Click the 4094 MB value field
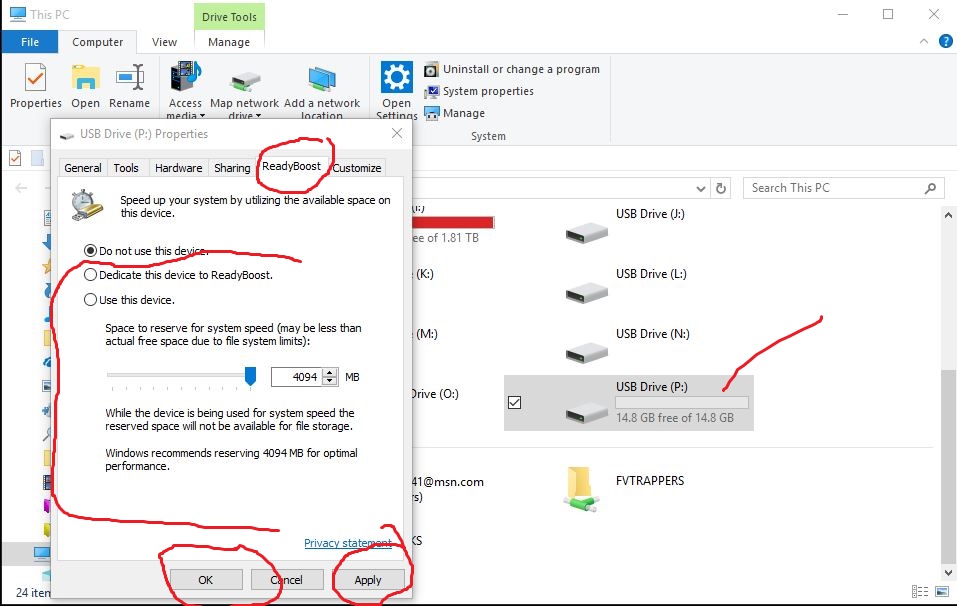 click(x=297, y=377)
